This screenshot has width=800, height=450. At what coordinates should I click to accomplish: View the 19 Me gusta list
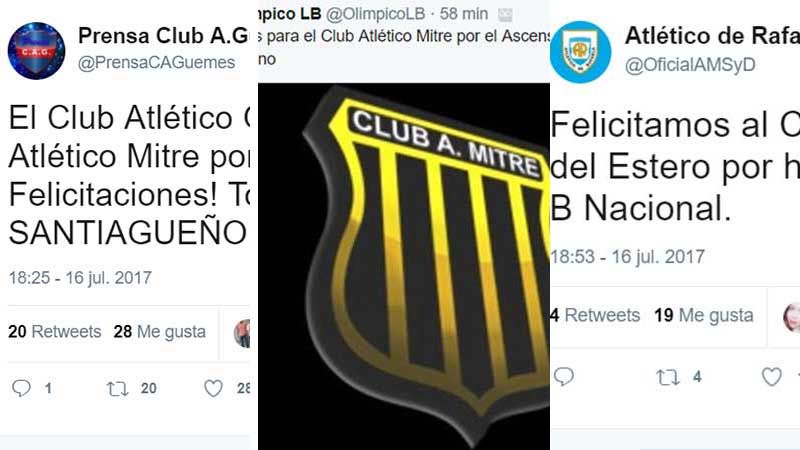click(704, 315)
